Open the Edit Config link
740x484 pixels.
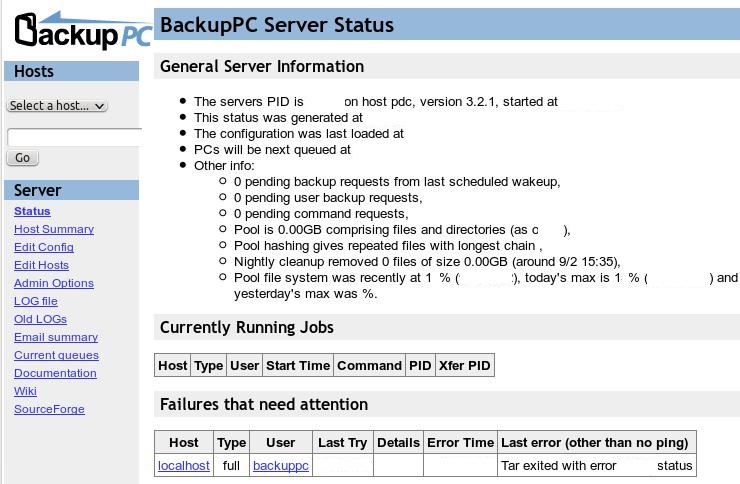click(x=44, y=247)
